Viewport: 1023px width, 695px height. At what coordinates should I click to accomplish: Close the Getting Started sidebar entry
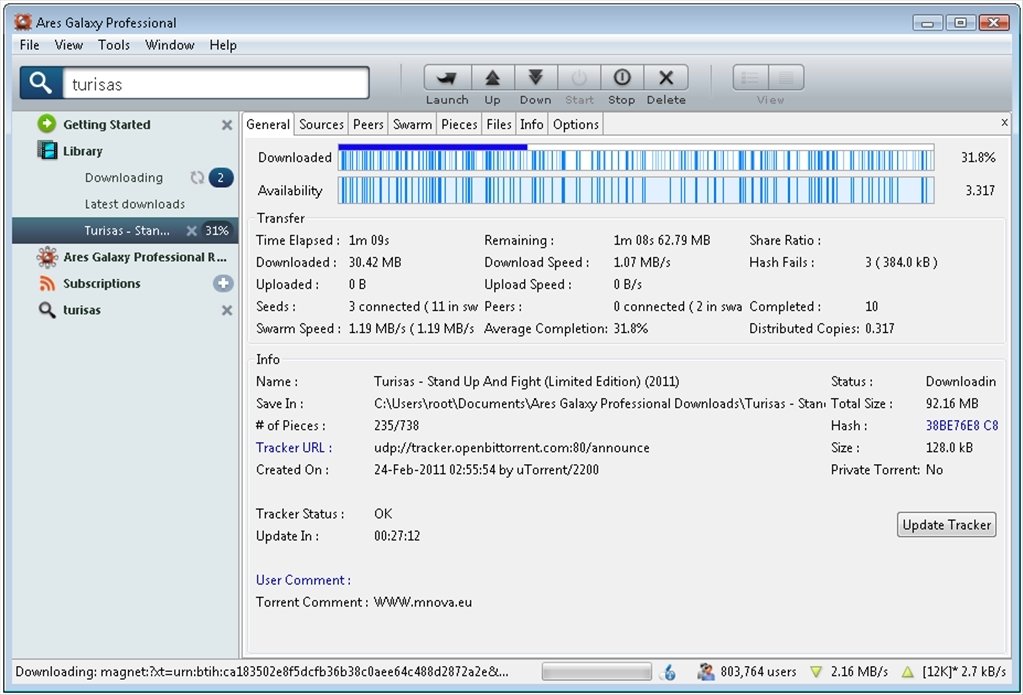point(226,125)
